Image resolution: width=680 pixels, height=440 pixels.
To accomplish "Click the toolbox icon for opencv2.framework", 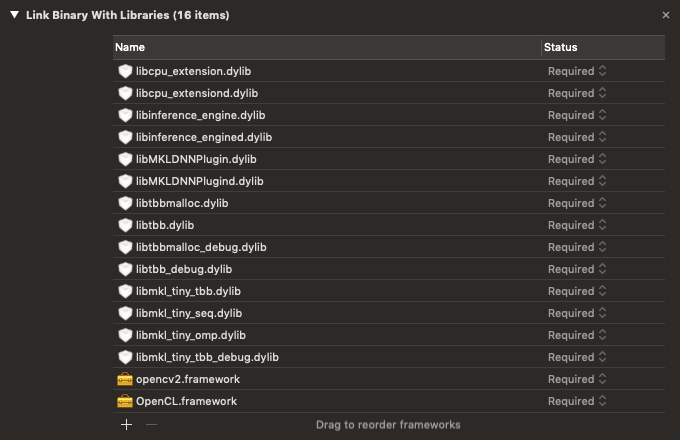I will click(x=125, y=379).
